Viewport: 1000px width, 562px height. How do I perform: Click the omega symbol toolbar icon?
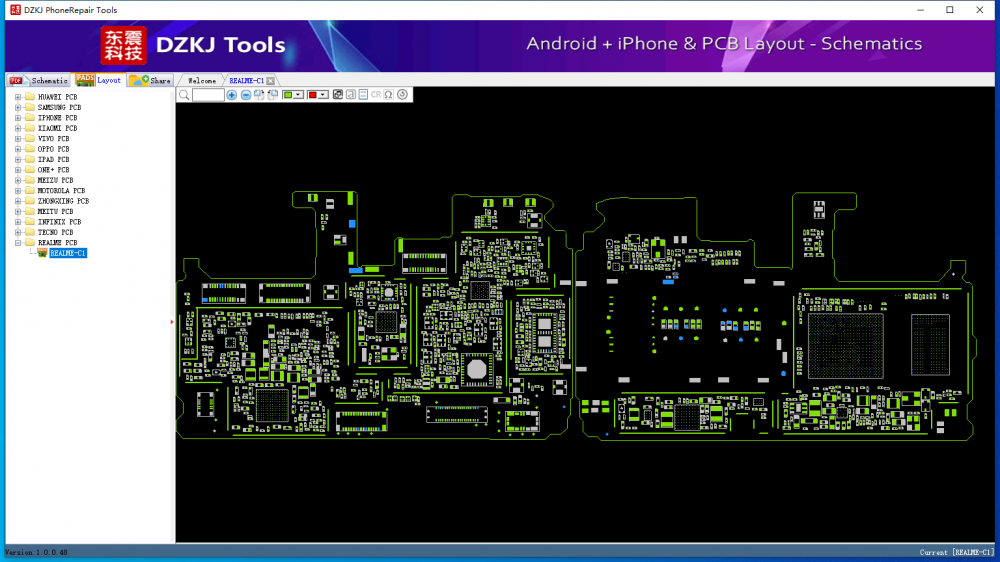[389, 95]
